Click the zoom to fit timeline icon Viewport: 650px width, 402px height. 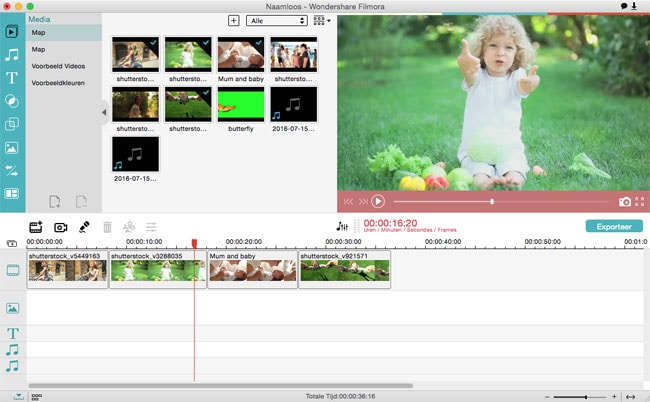(630, 397)
